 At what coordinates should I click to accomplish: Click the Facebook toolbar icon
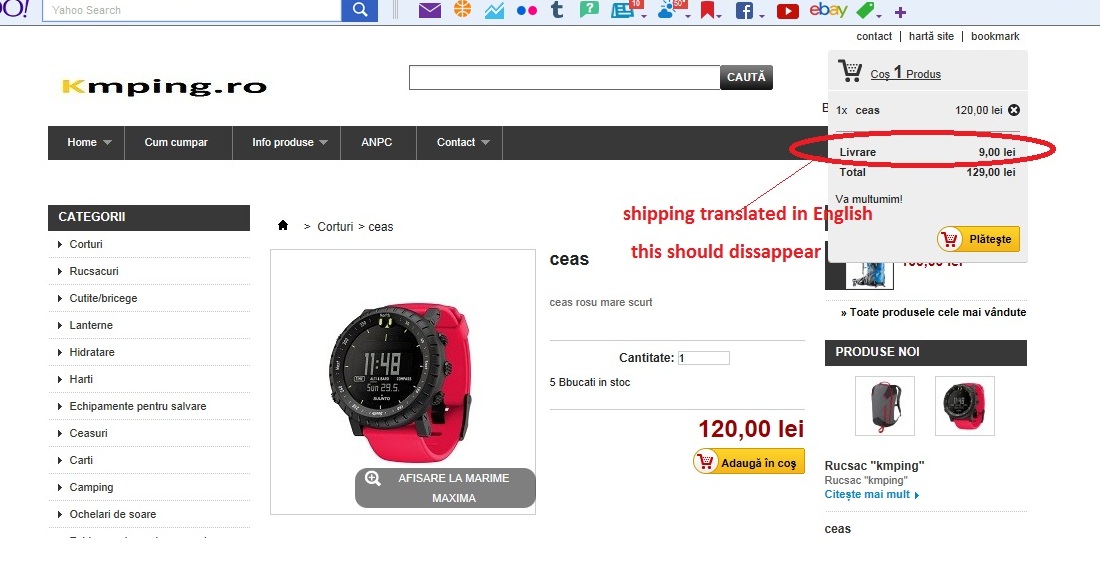point(744,11)
